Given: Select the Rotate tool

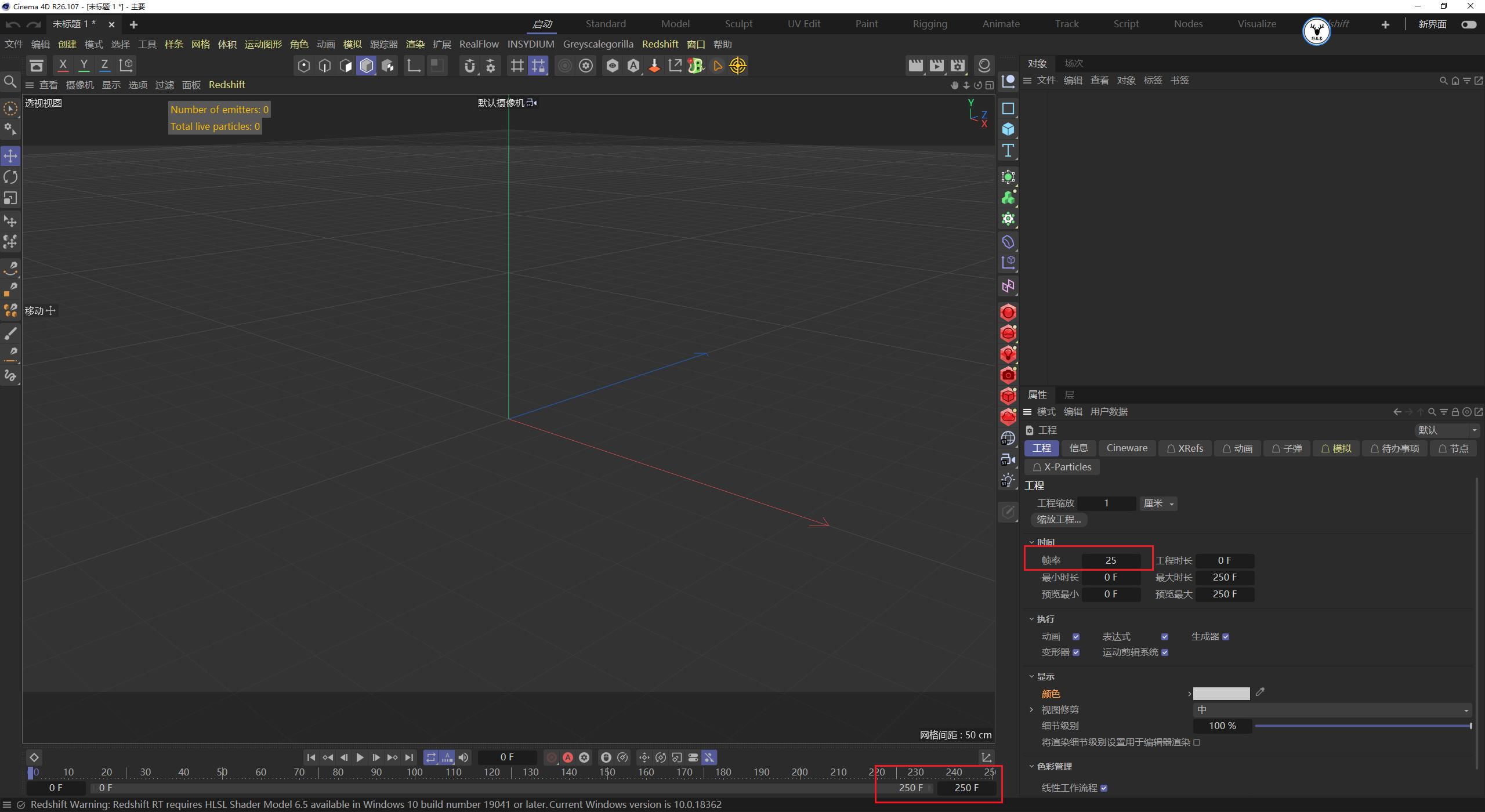Looking at the screenshot, I should pyautogui.click(x=10, y=177).
